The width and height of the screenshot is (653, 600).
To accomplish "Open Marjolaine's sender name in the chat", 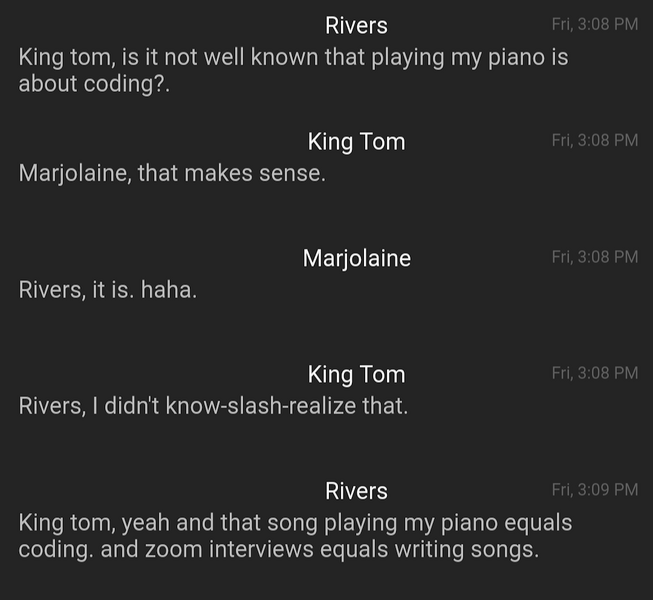I will (x=356, y=258).
